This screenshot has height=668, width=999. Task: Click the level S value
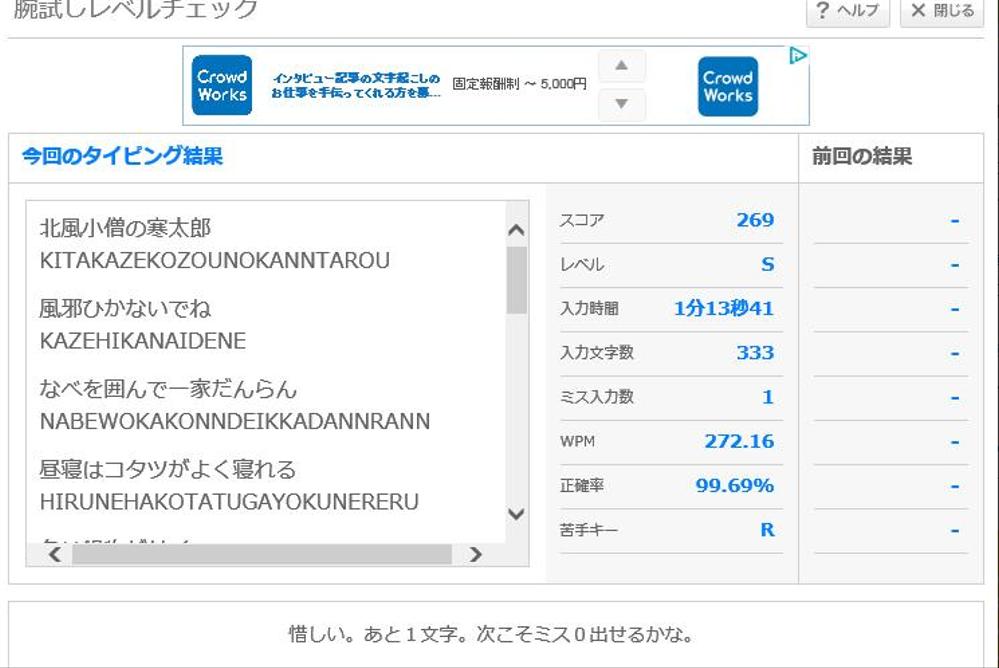click(x=766, y=262)
